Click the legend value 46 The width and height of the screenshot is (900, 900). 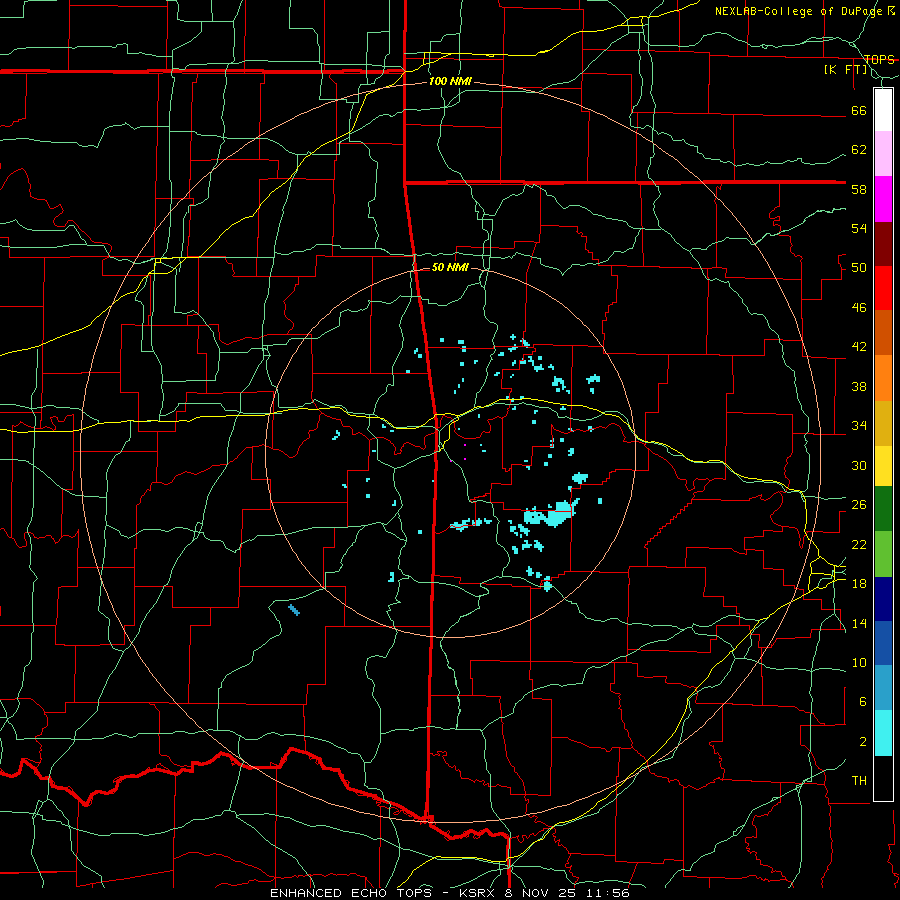tap(859, 308)
